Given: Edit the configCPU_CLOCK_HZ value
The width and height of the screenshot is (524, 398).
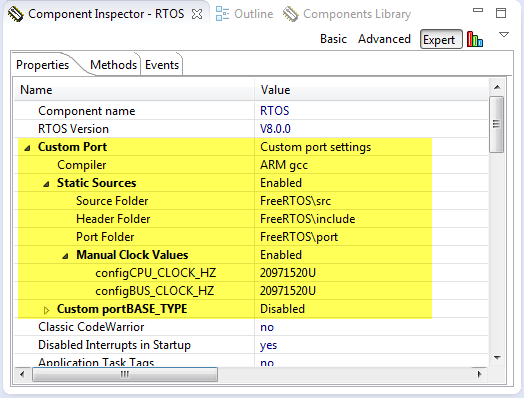Looking at the screenshot, I should (288, 273).
